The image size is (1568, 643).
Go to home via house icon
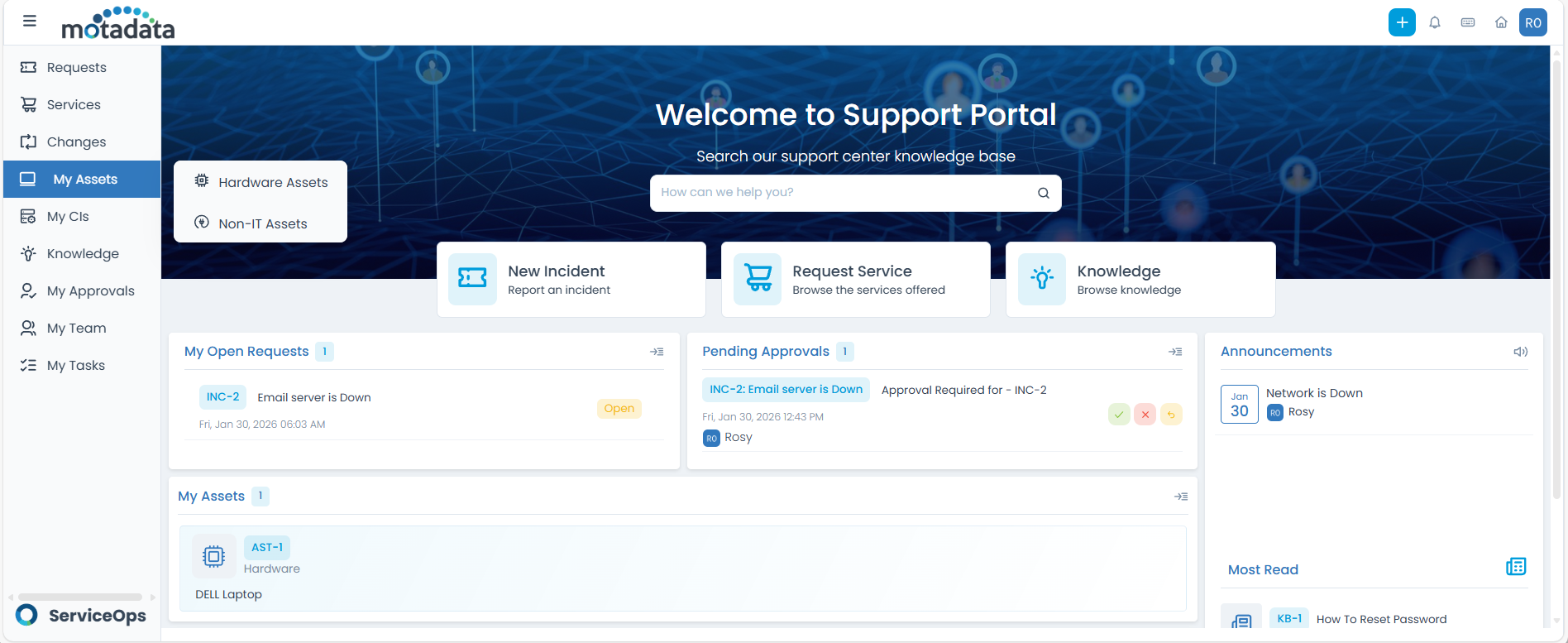(x=1501, y=22)
